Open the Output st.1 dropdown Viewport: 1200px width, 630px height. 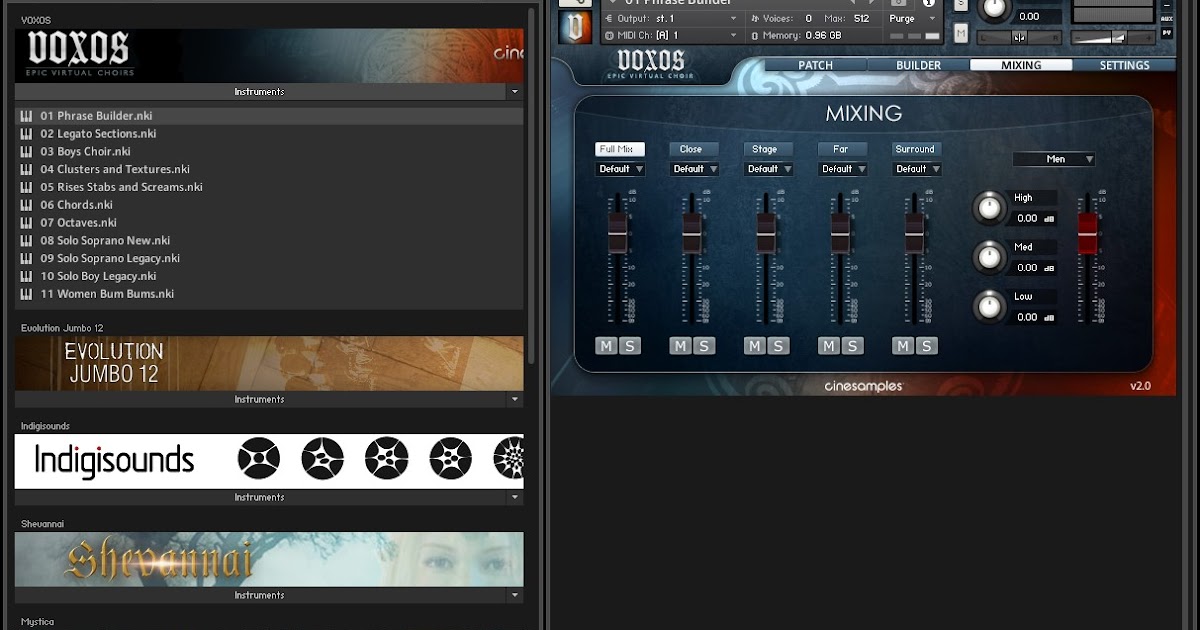tap(673, 18)
